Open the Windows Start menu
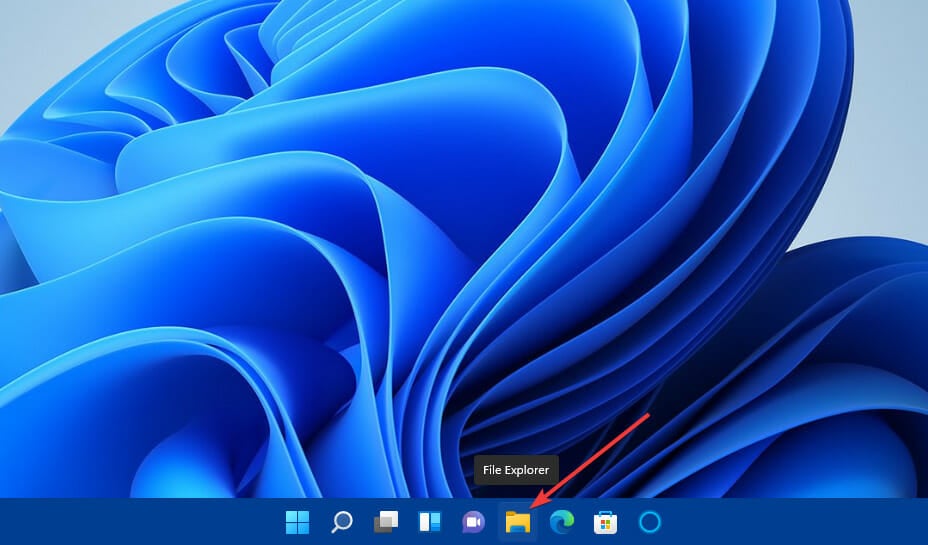Screen dimensions: 928x545 (x=297, y=522)
